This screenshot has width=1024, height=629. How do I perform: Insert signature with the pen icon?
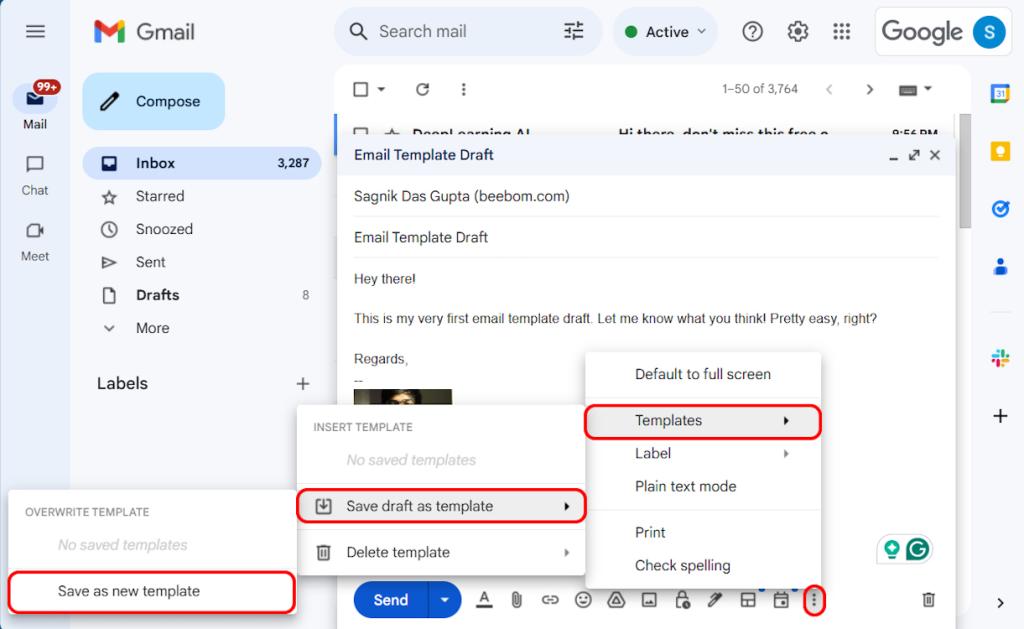715,600
